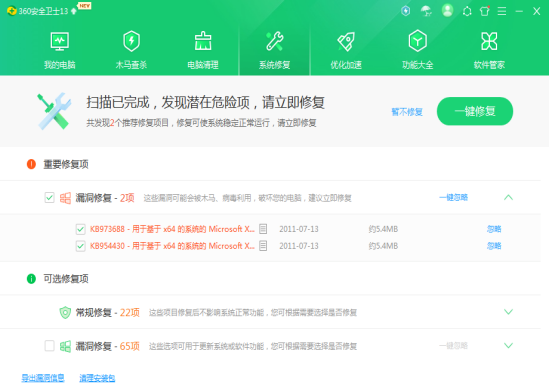Uncheck the KB954430 patch checkbox
The width and height of the screenshot is (550, 391).
coord(80,246)
